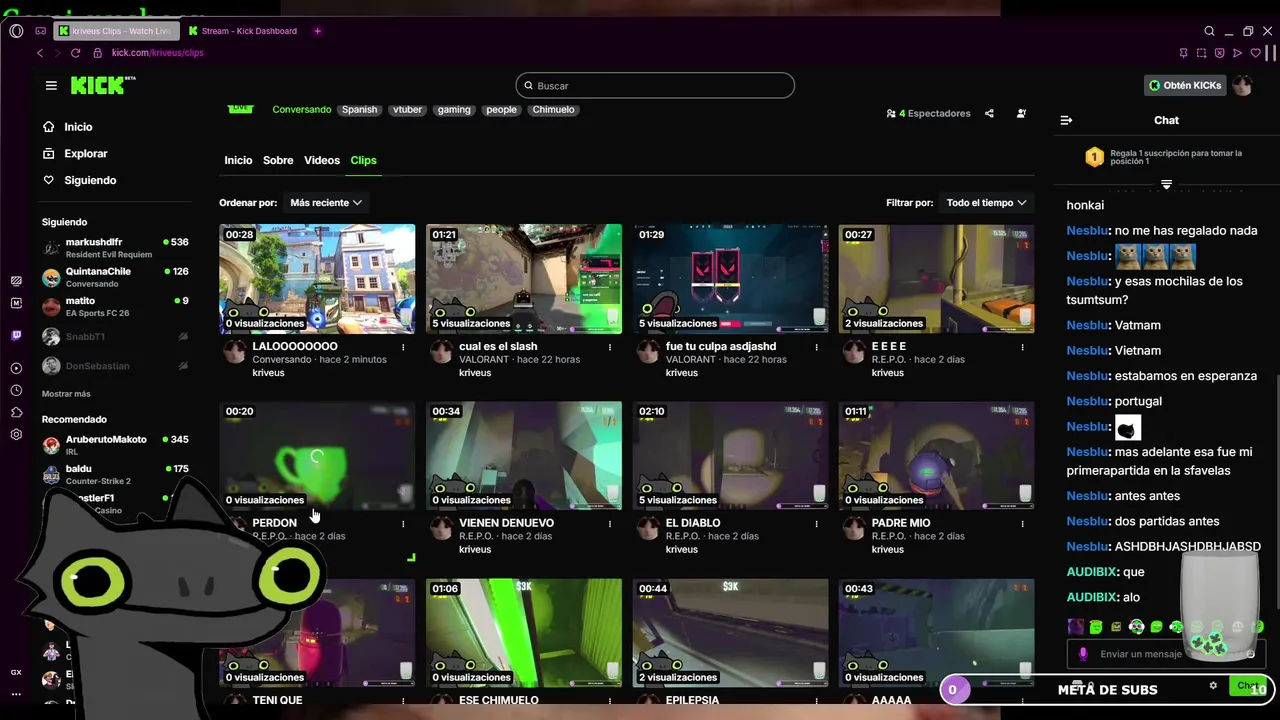The height and width of the screenshot is (720, 1280).
Task: Click in the Buscar search field
Action: (x=655, y=86)
